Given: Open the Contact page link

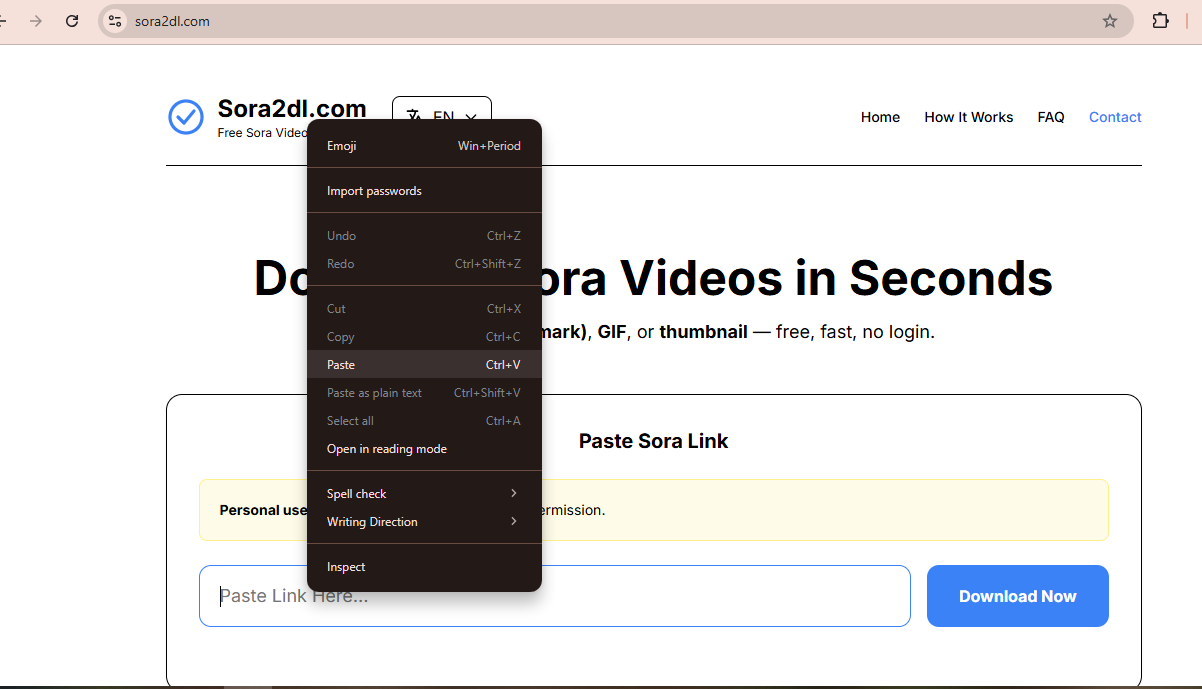Looking at the screenshot, I should (1114, 117).
